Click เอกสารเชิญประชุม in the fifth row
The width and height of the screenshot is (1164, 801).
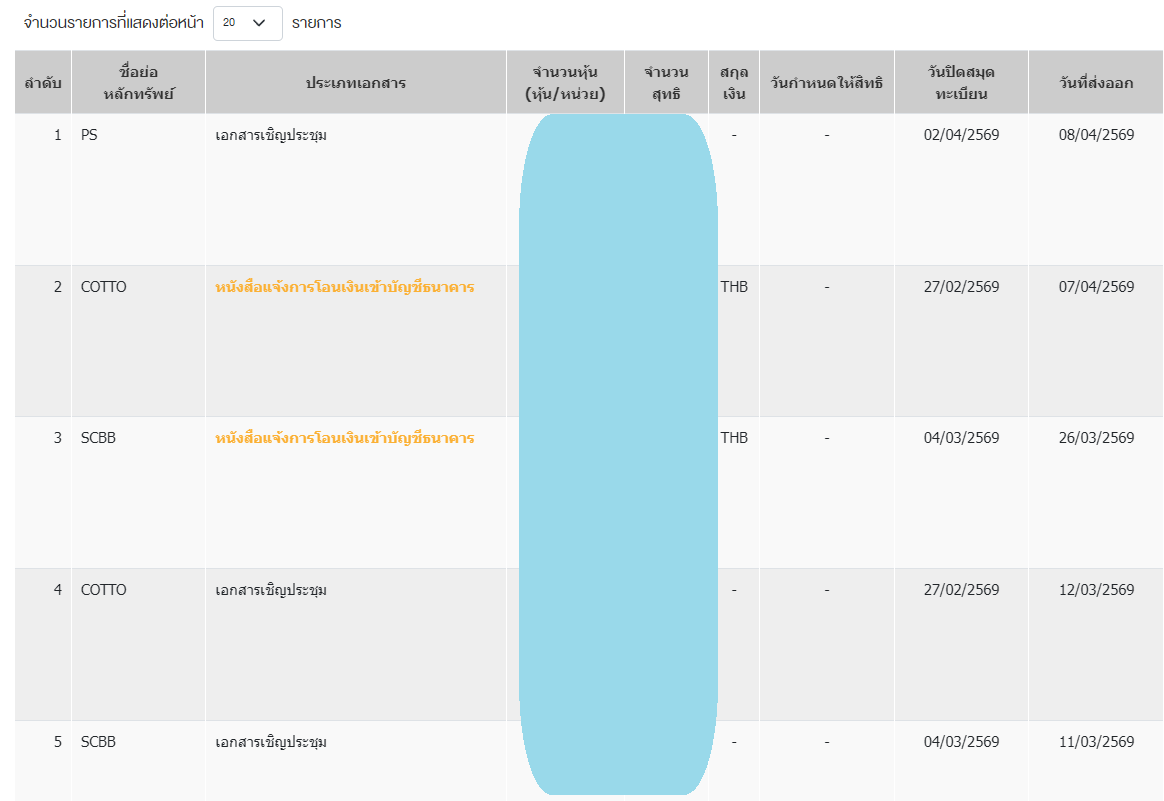pos(271,742)
